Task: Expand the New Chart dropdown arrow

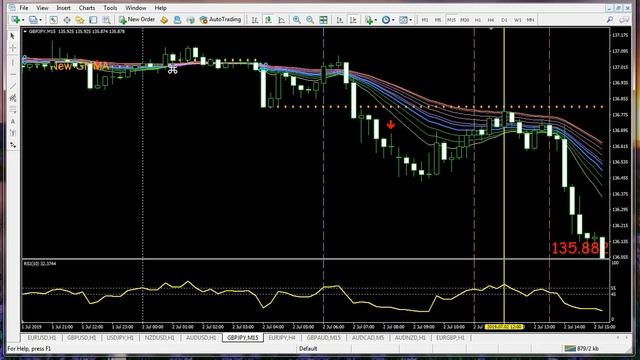Action: tap(23, 20)
